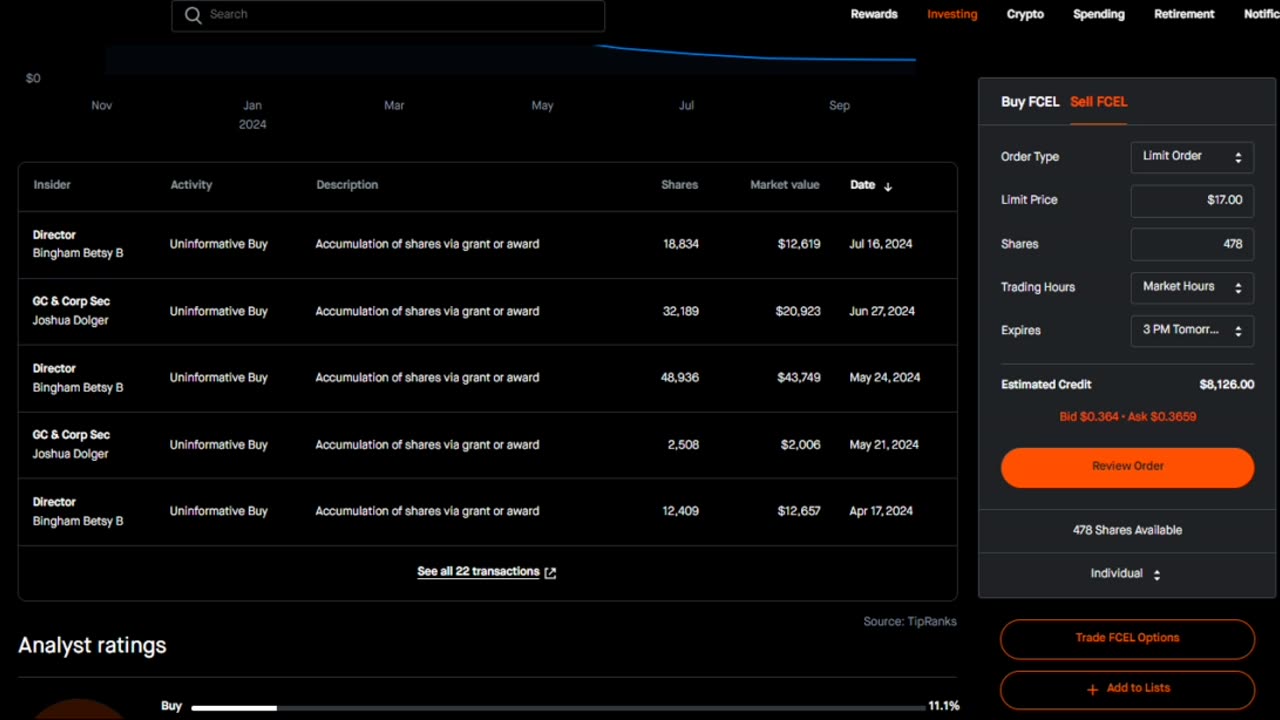Open the Expires dropdown

click(x=1192, y=330)
